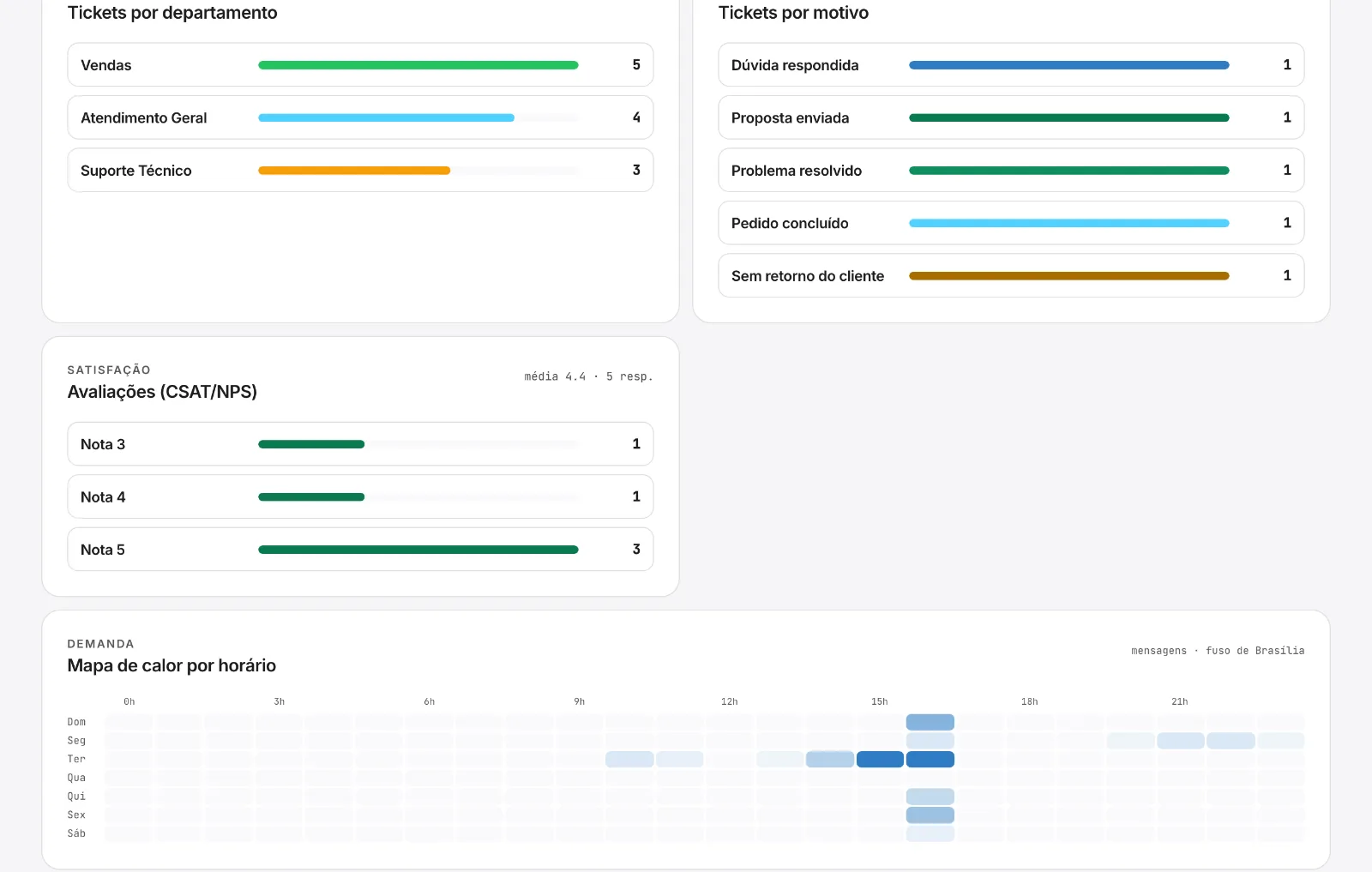Click the Nota 3 rating row

[360, 444]
